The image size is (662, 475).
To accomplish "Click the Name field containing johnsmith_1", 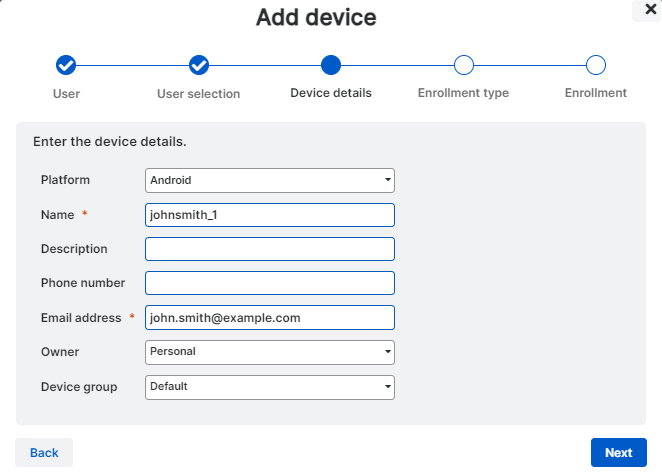I will click(x=270, y=215).
